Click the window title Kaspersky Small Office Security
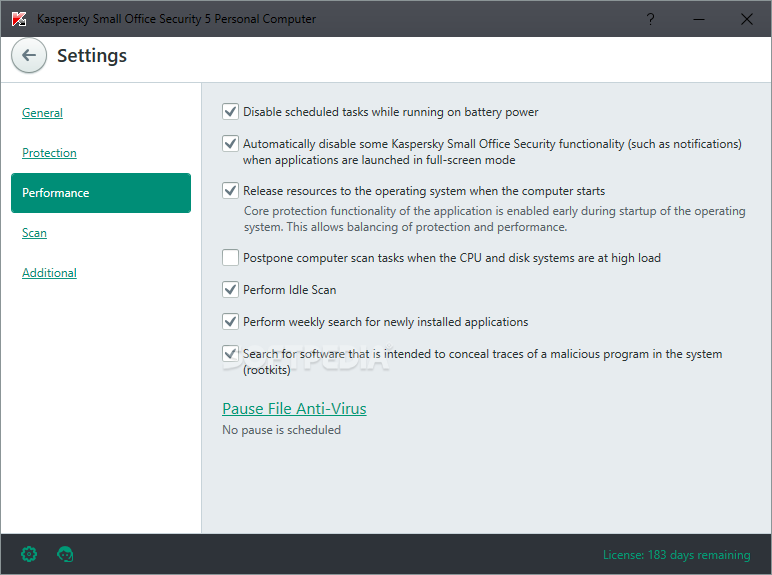The height and width of the screenshot is (575, 772). 176,19
